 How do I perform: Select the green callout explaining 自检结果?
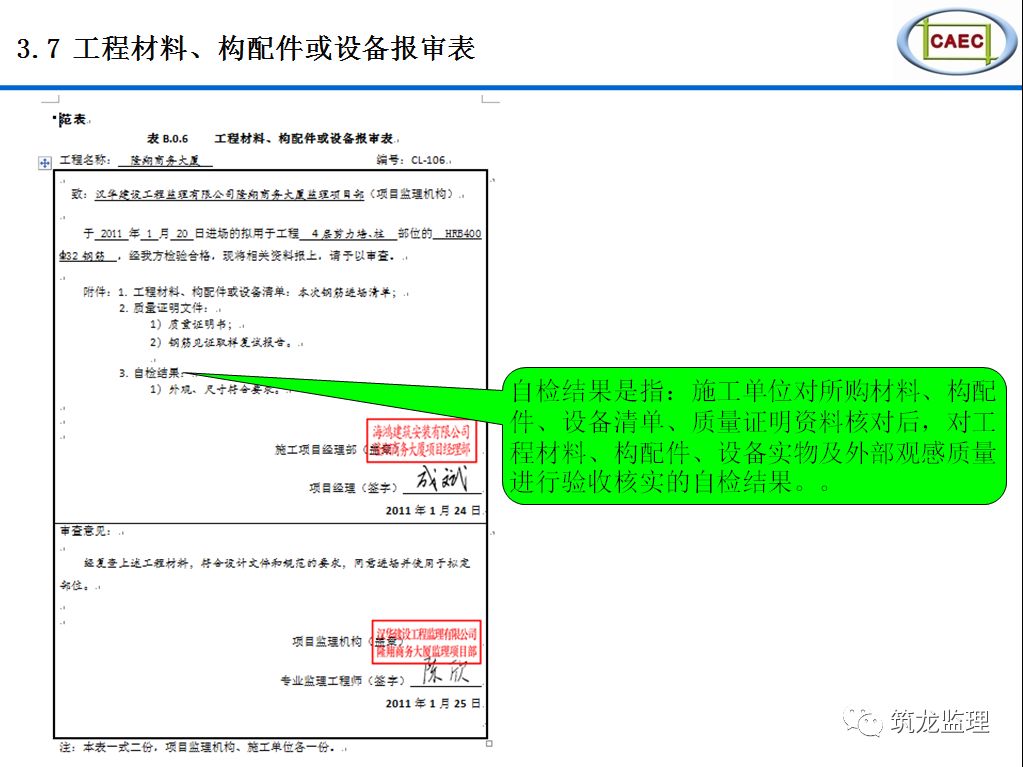[757, 435]
